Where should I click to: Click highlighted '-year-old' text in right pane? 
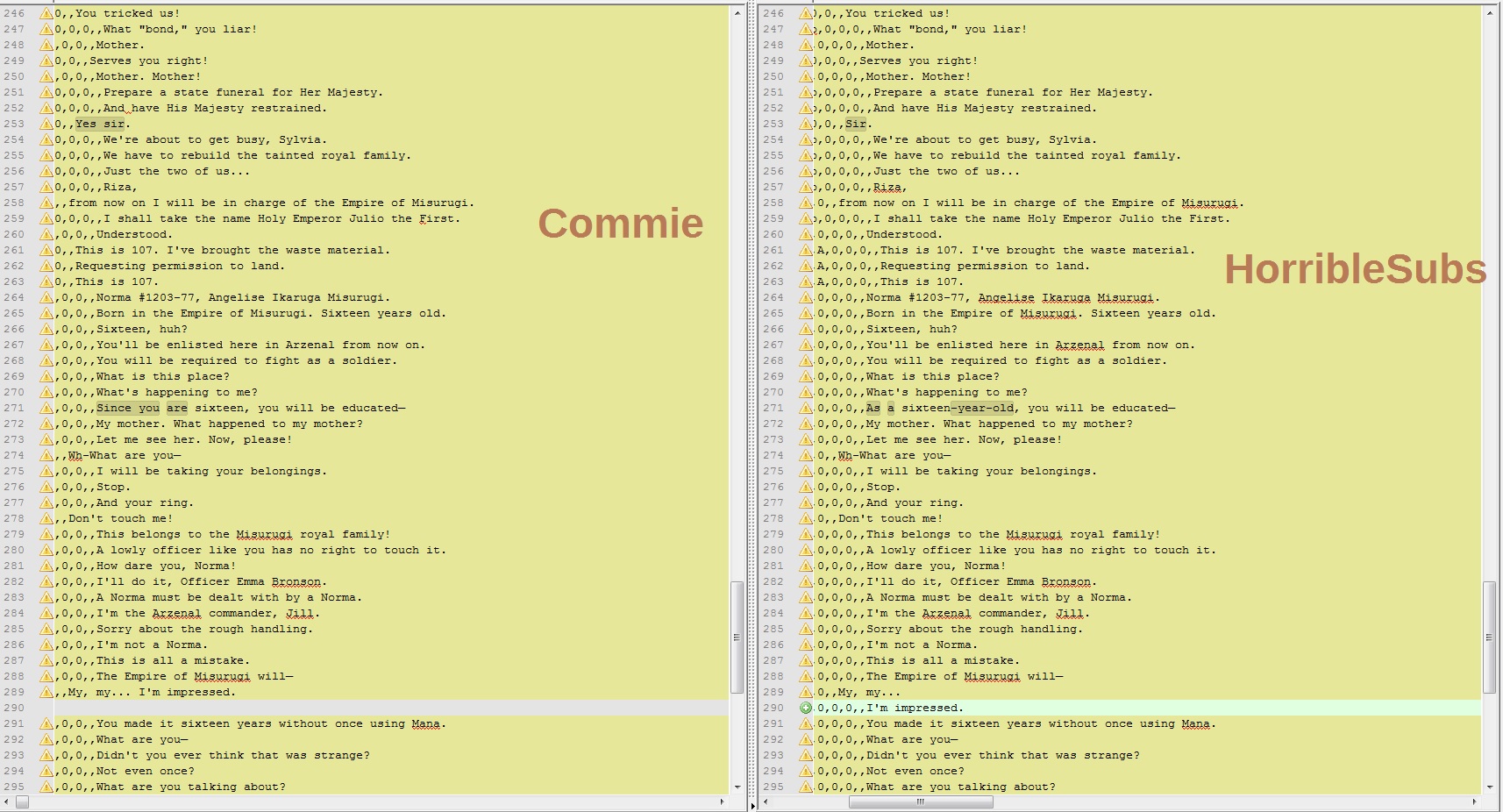[x=982, y=408]
